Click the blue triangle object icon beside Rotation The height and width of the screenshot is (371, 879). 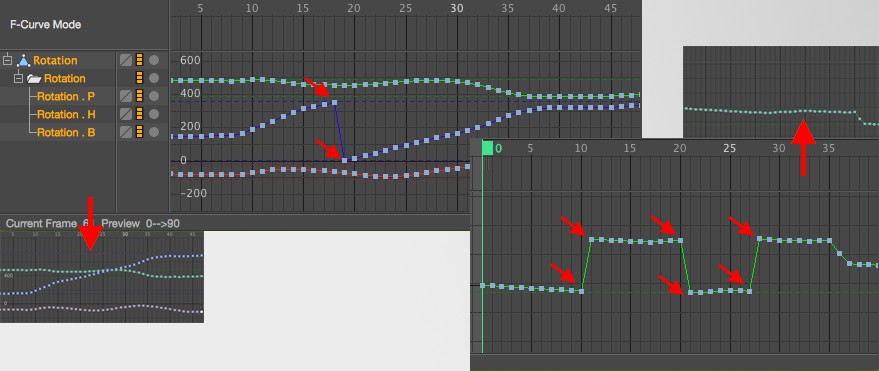[x=24, y=60]
